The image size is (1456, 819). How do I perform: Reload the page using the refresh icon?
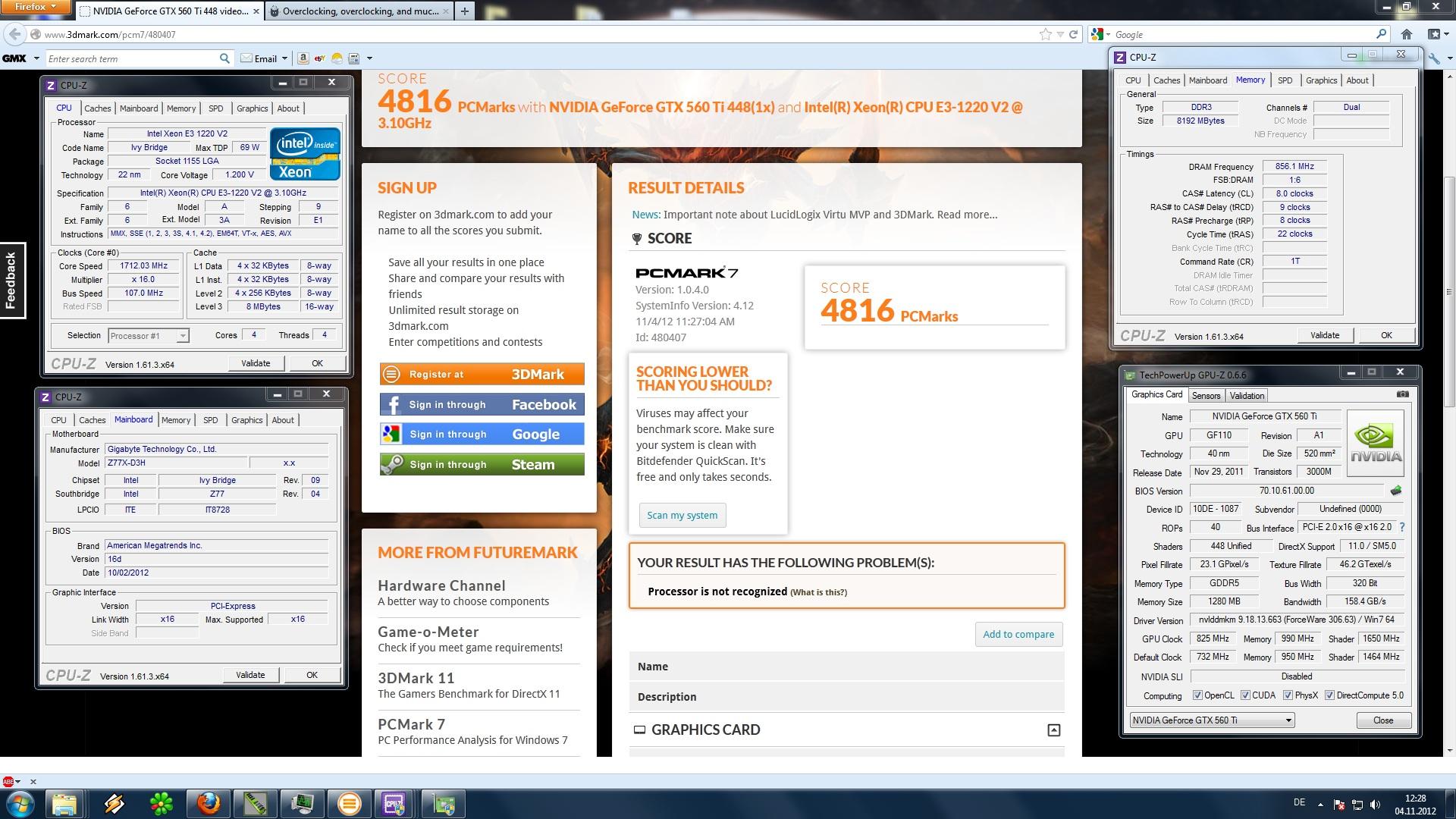pyautogui.click(x=1073, y=34)
